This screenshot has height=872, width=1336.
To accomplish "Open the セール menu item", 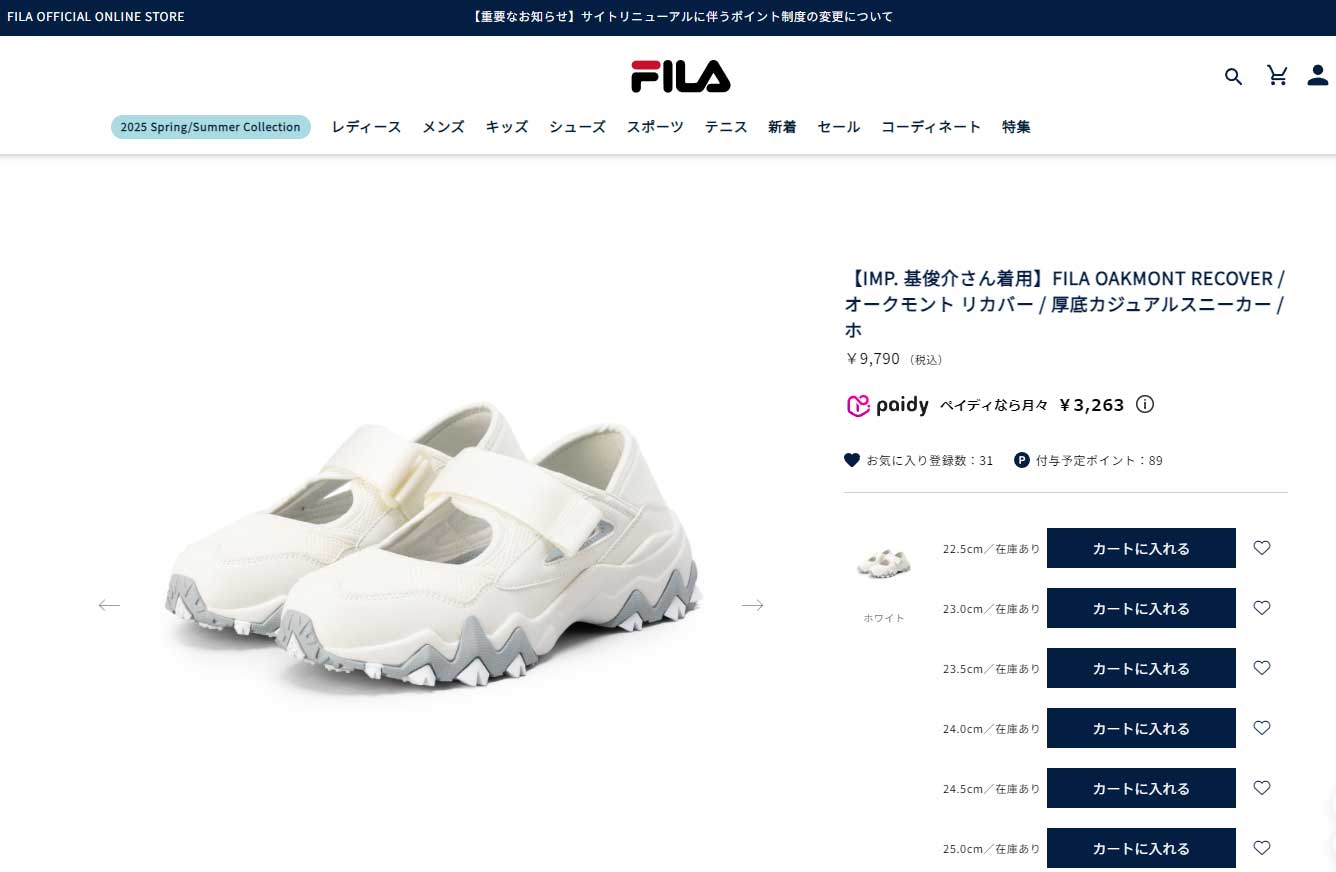I will click(x=838, y=127).
